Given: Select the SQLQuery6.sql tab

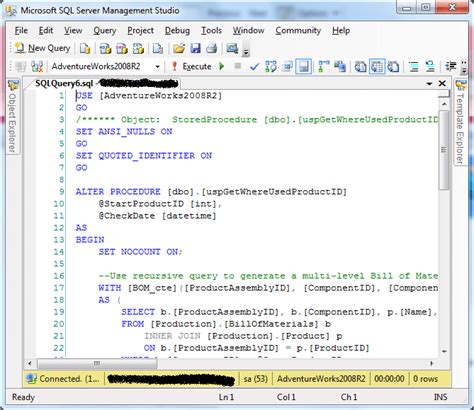Looking at the screenshot, I should (106, 83).
